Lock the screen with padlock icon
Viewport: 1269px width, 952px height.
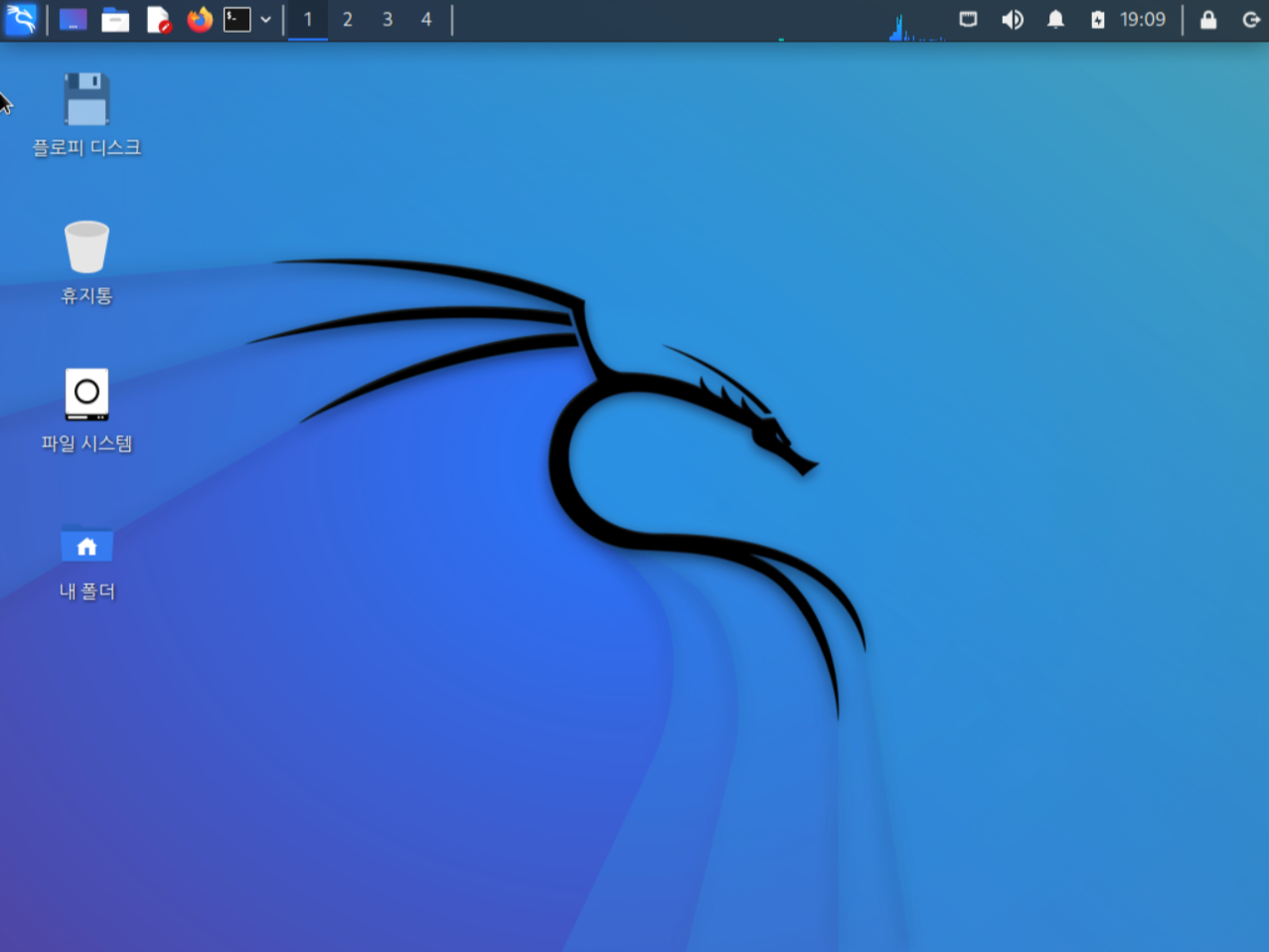click(x=1208, y=19)
